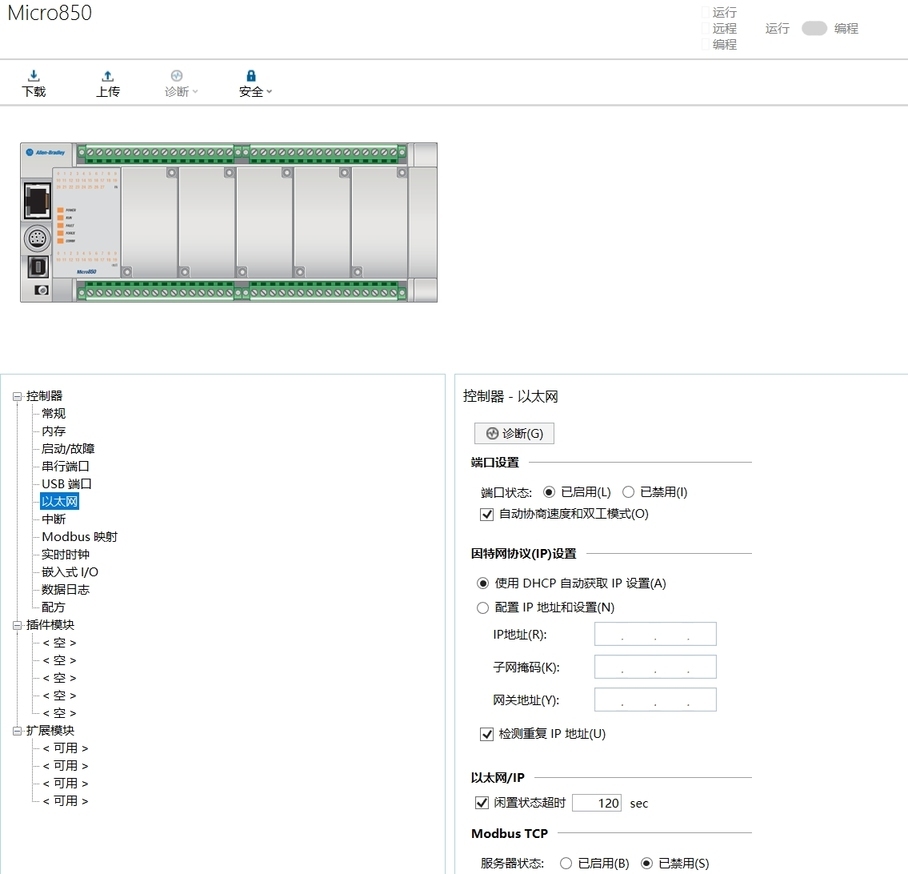
Task: Toggle the 运行/编程 mode switch
Action: click(814, 28)
